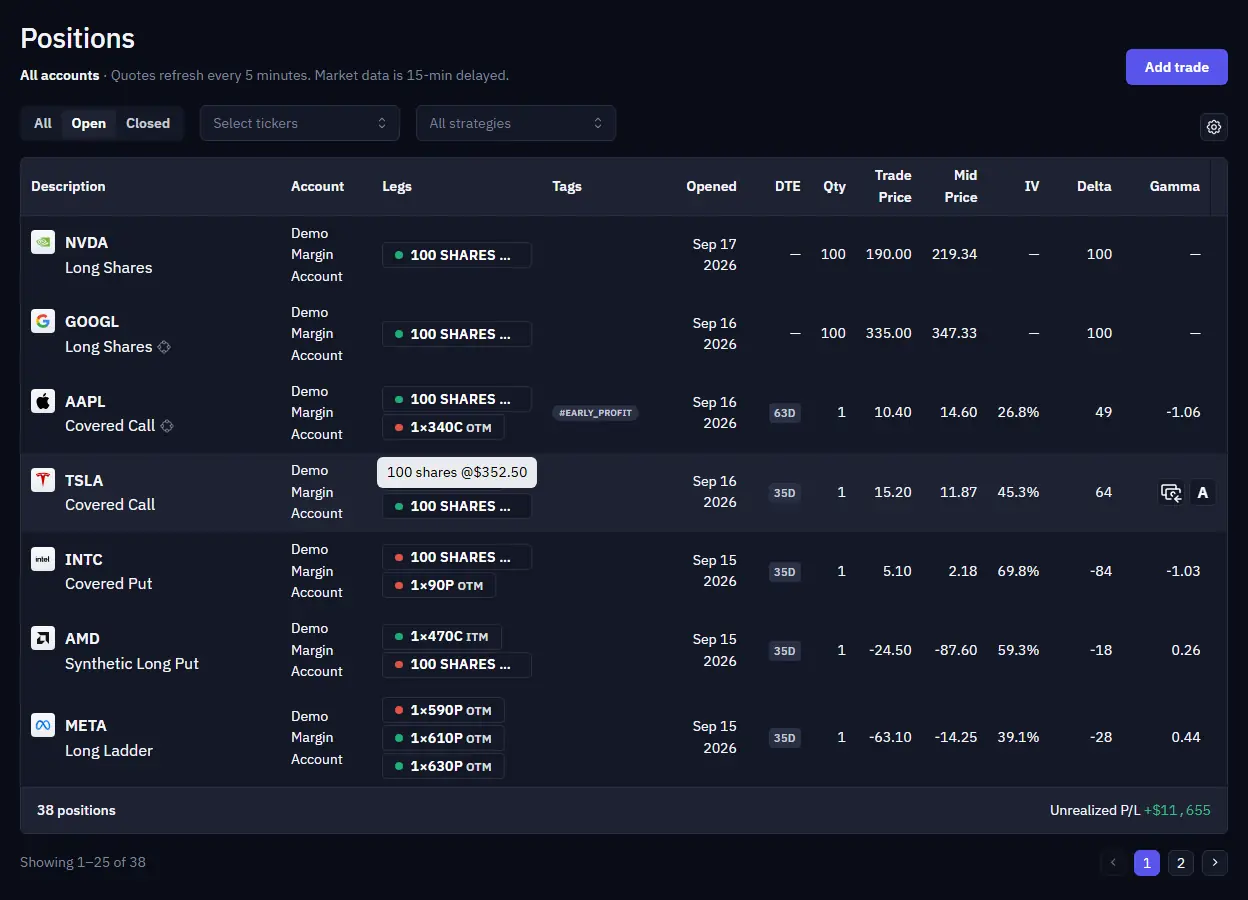
Task: Sort by Description column header
Action: (x=68, y=186)
